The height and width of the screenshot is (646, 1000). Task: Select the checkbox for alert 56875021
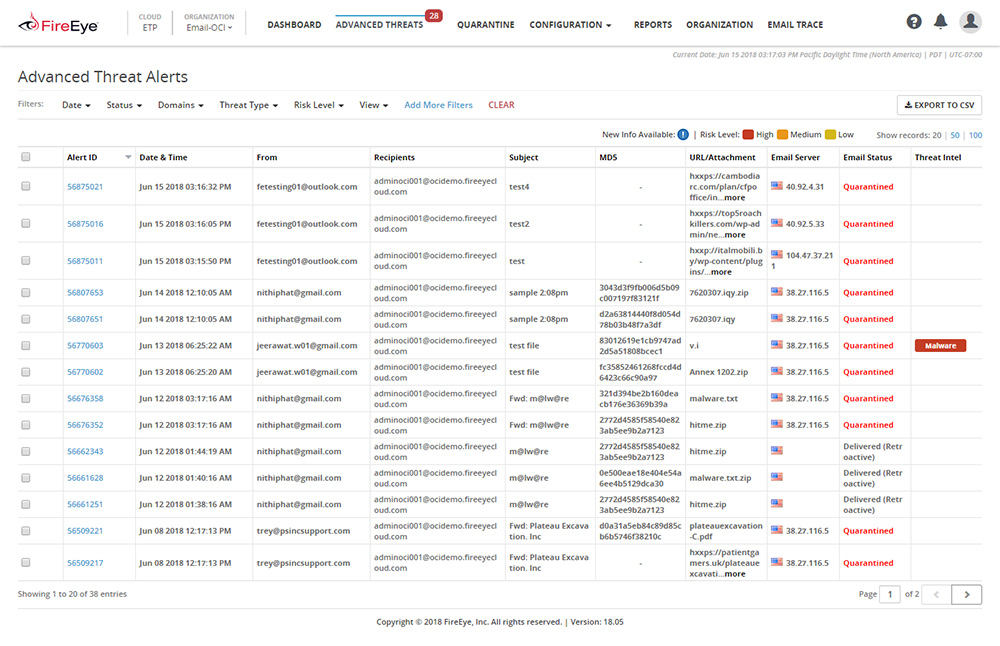25,186
